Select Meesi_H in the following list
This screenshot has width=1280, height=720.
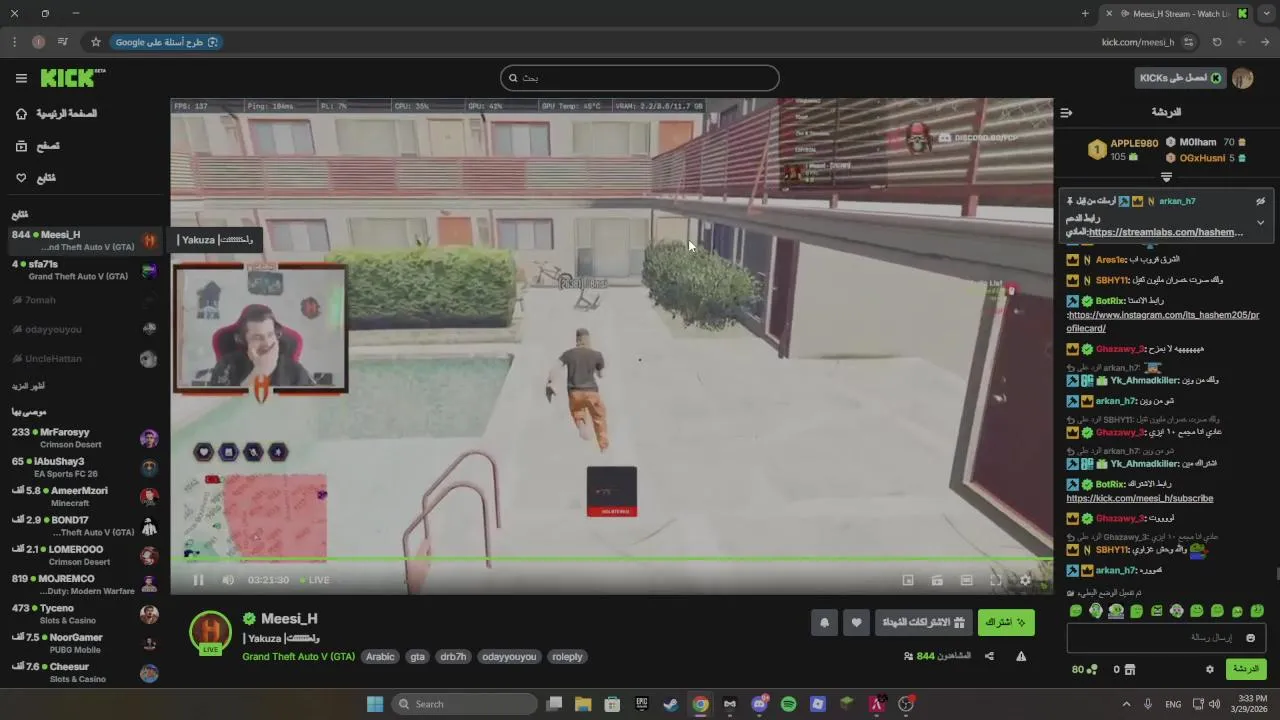[85, 241]
